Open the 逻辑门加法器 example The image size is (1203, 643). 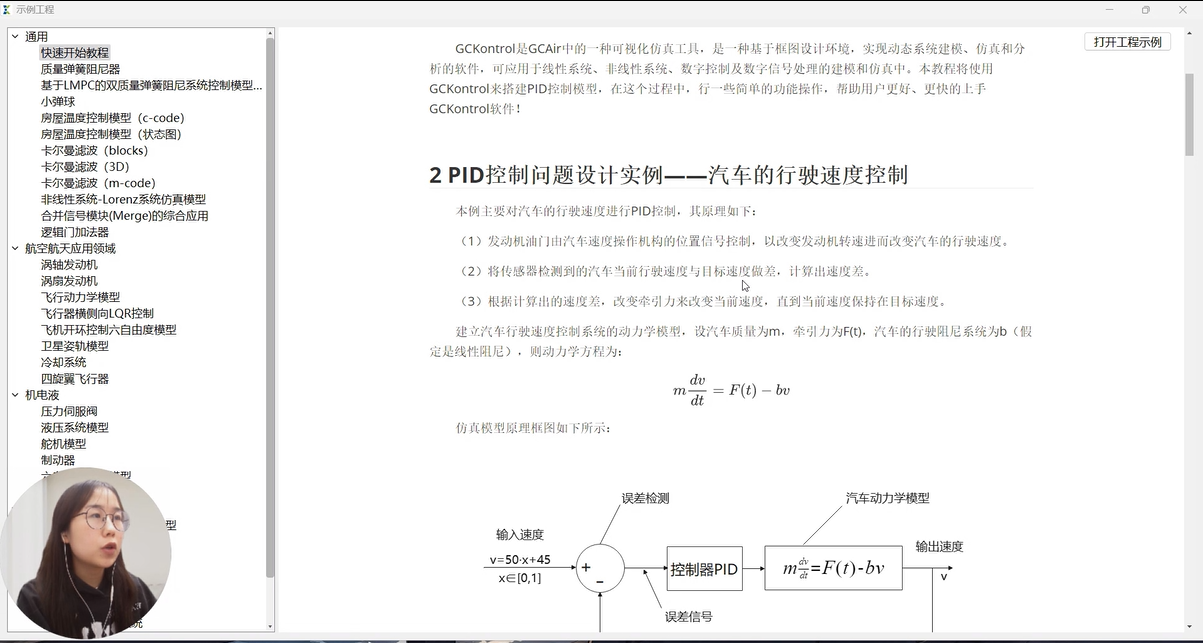click(75, 232)
